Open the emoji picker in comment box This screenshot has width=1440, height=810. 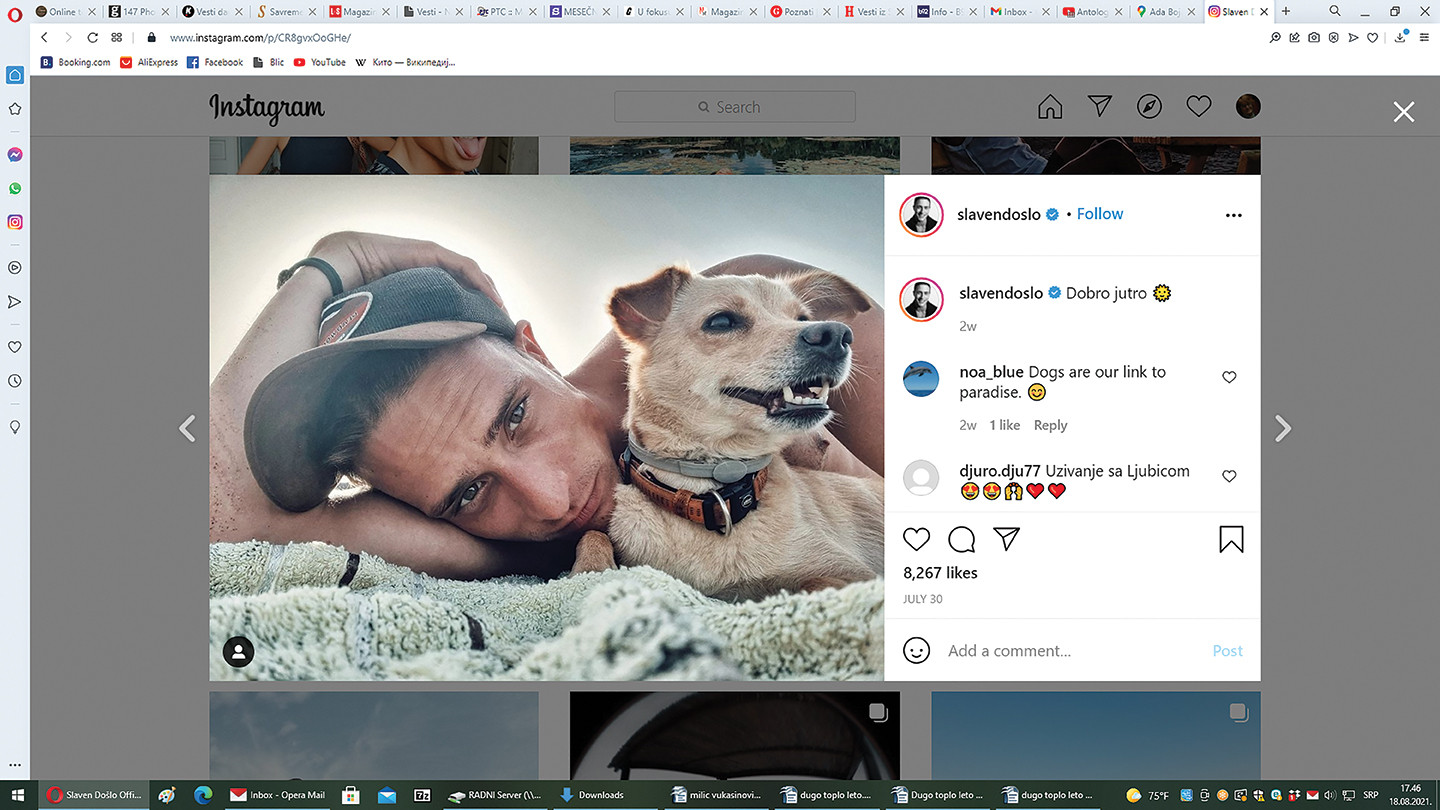(916, 650)
